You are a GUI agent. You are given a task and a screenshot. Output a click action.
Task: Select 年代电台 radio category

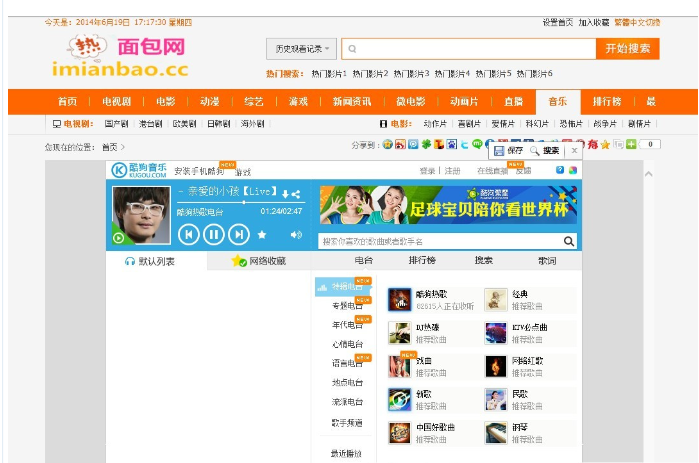tap(347, 325)
